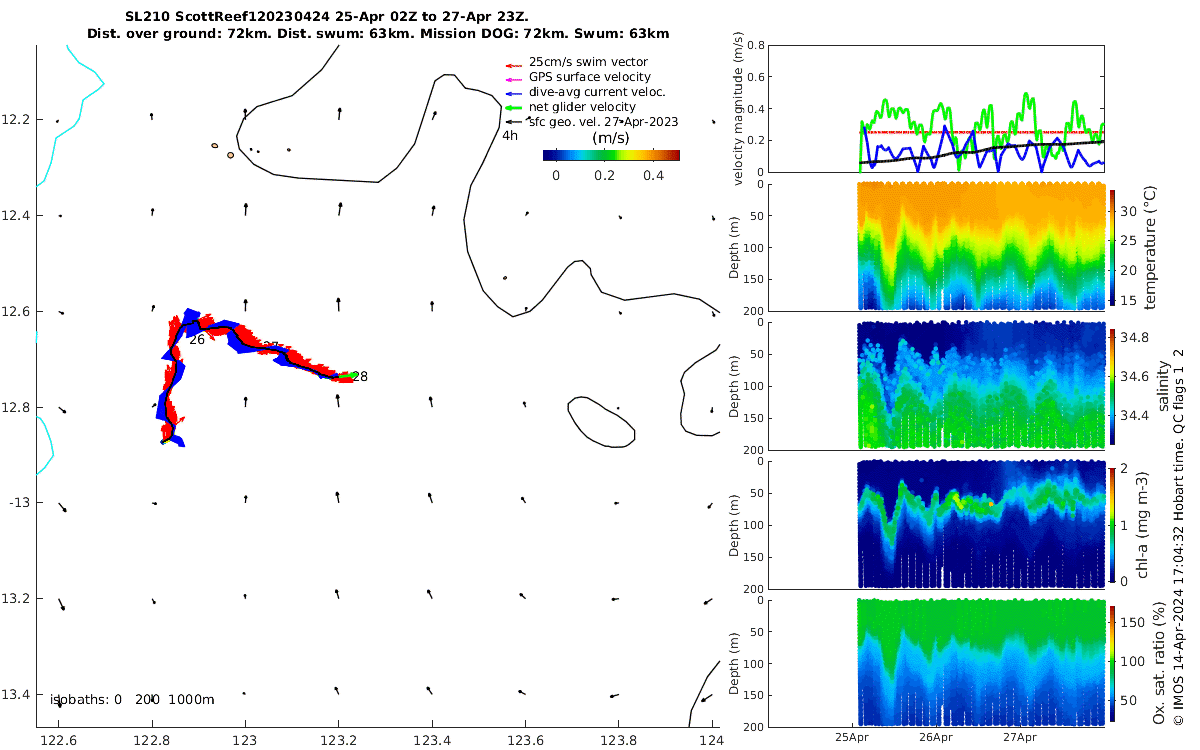
Task: Click the 'net glider velocity' legend text
Action: pyautogui.click(x=582, y=107)
